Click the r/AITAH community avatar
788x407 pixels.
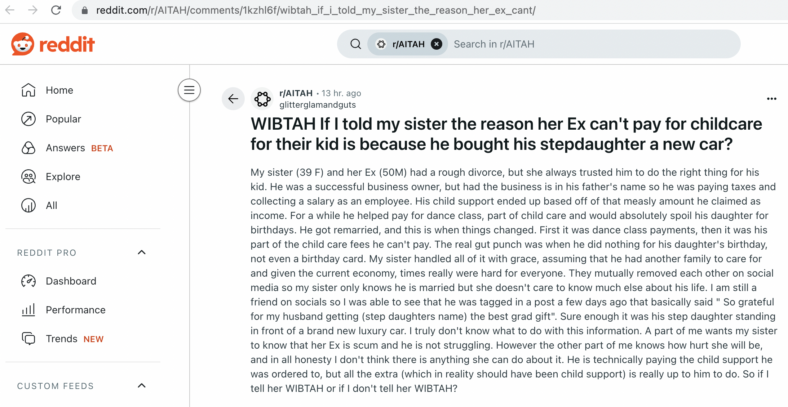pyautogui.click(x=262, y=99)
